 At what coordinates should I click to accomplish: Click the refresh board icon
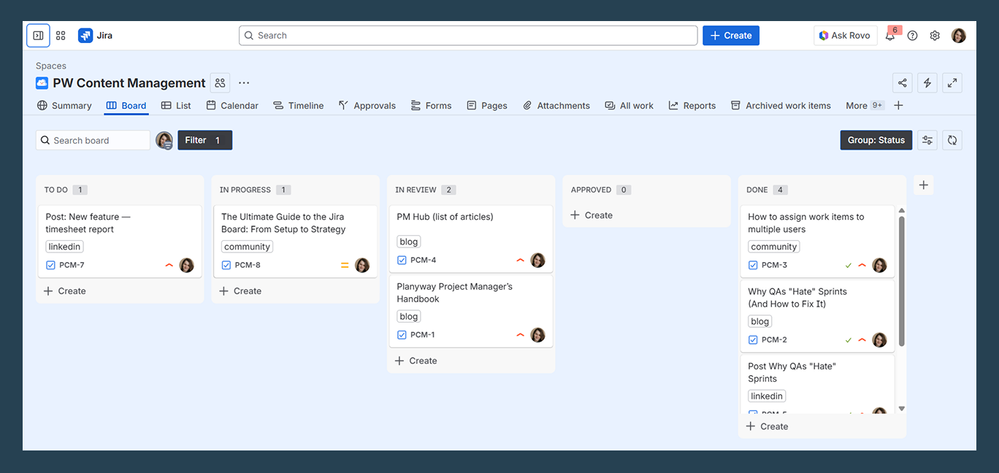pos(952,140)
